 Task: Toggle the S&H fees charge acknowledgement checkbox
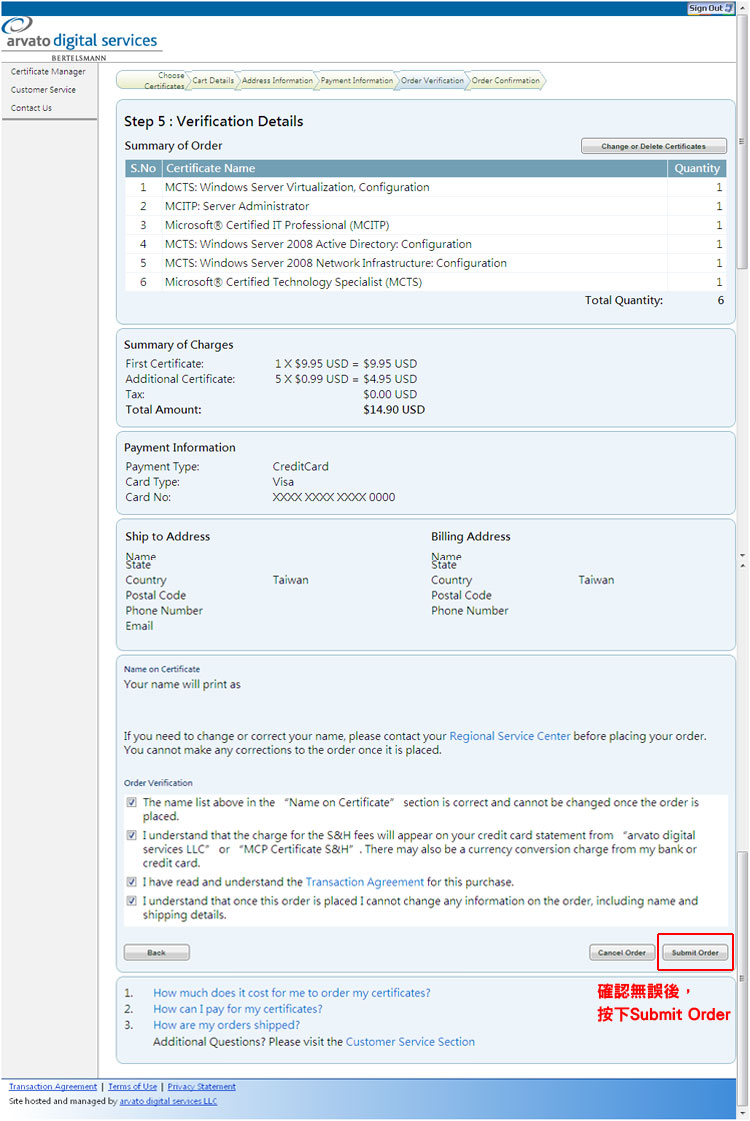click(132, 835)
